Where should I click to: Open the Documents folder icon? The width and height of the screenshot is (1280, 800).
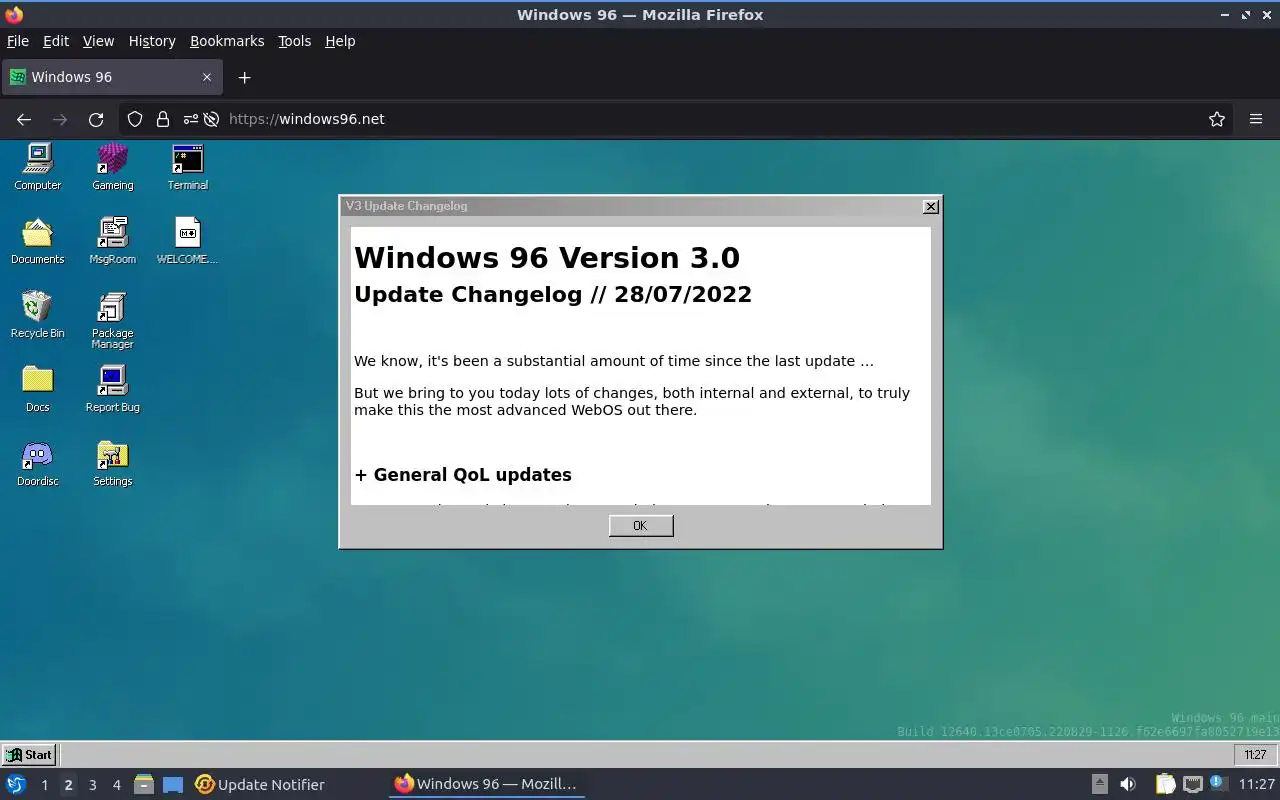pos(38,241)
